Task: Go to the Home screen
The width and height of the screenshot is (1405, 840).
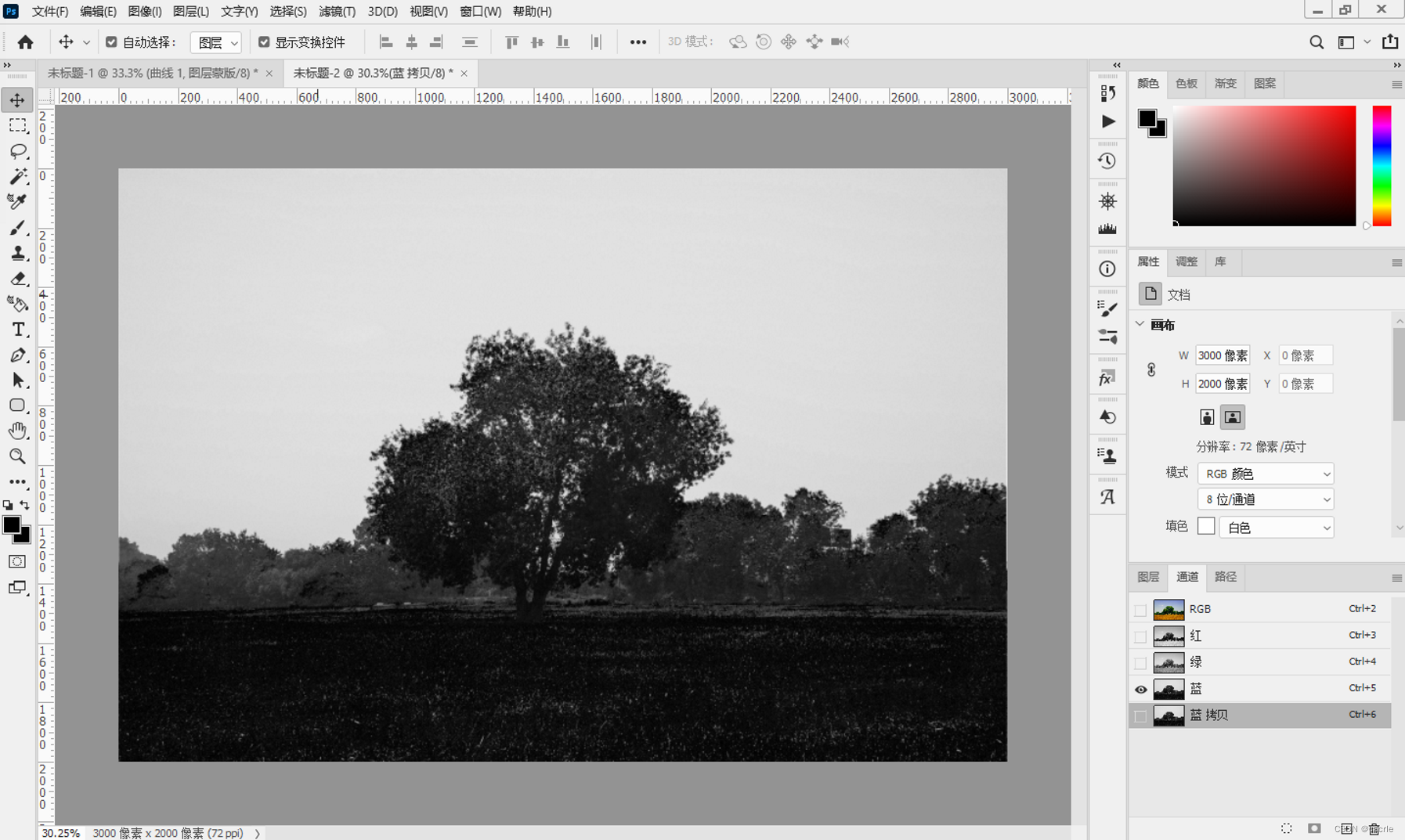Action: [x=25, y=42]
